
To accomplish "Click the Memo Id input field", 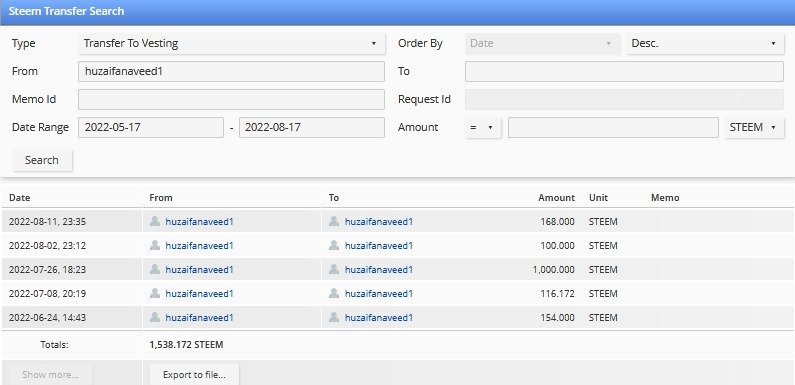I will click(231, 99).
